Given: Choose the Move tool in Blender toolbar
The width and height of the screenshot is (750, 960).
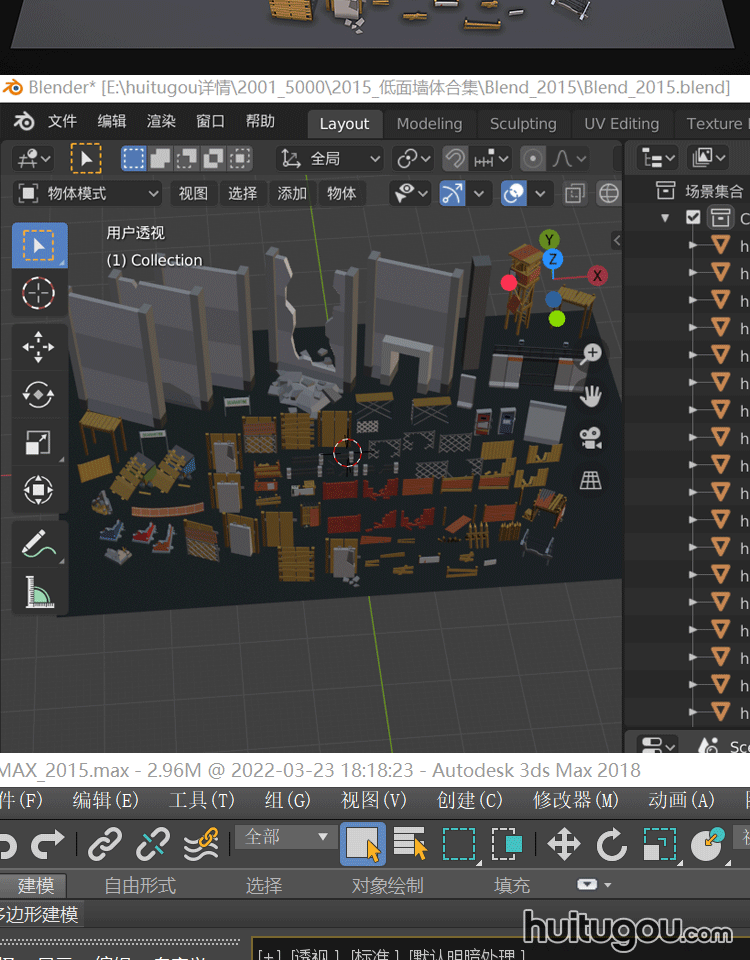Looking at the screenshot, I should point(39,347).
